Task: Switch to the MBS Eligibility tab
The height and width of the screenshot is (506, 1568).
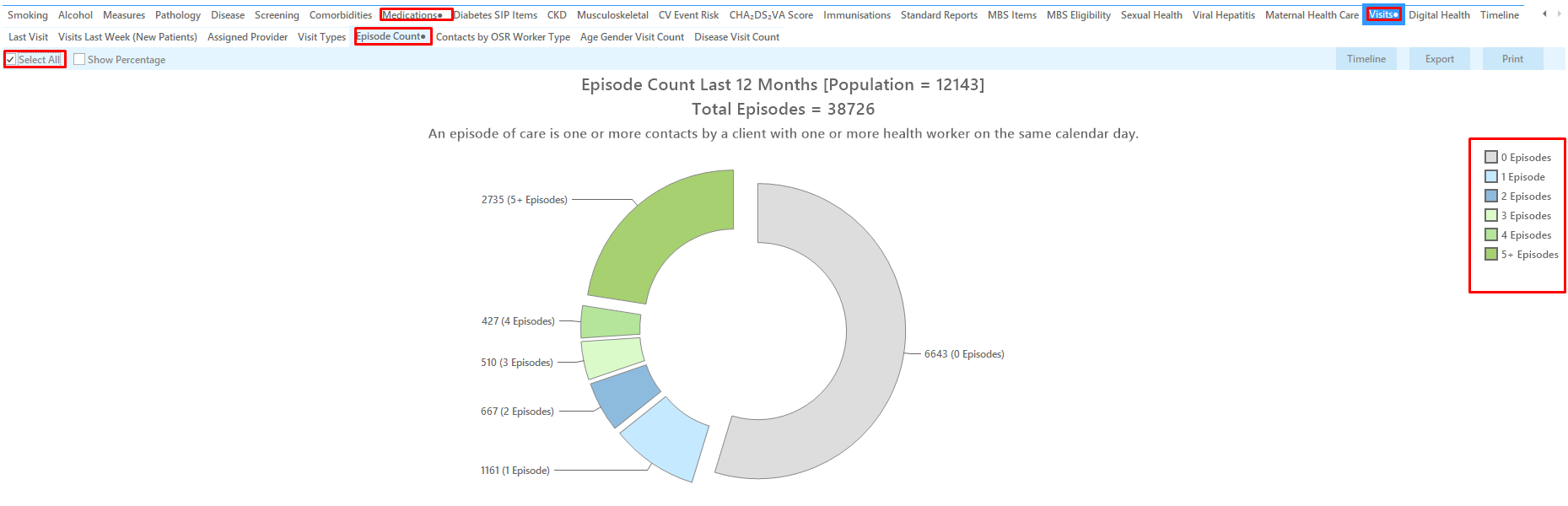Action: point(1079,15)
